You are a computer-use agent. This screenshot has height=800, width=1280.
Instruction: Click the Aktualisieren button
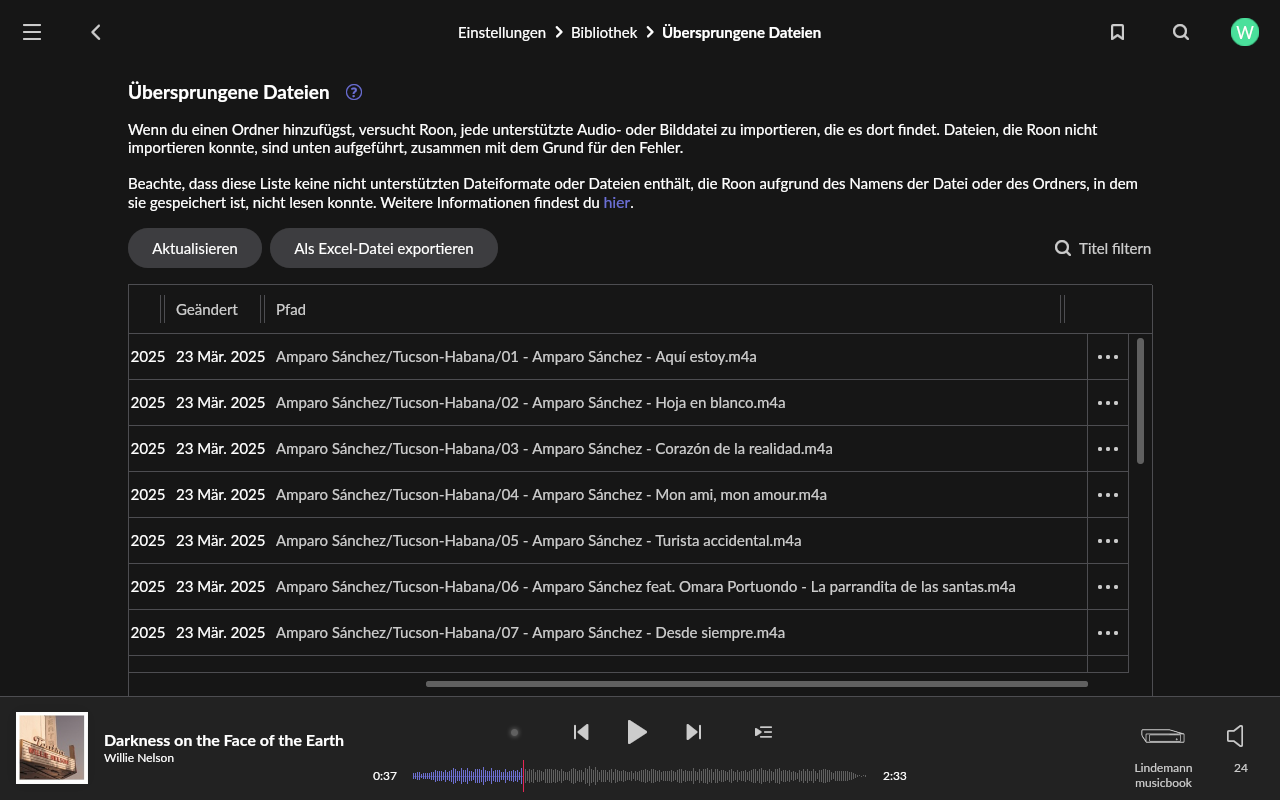click(195, 248)
